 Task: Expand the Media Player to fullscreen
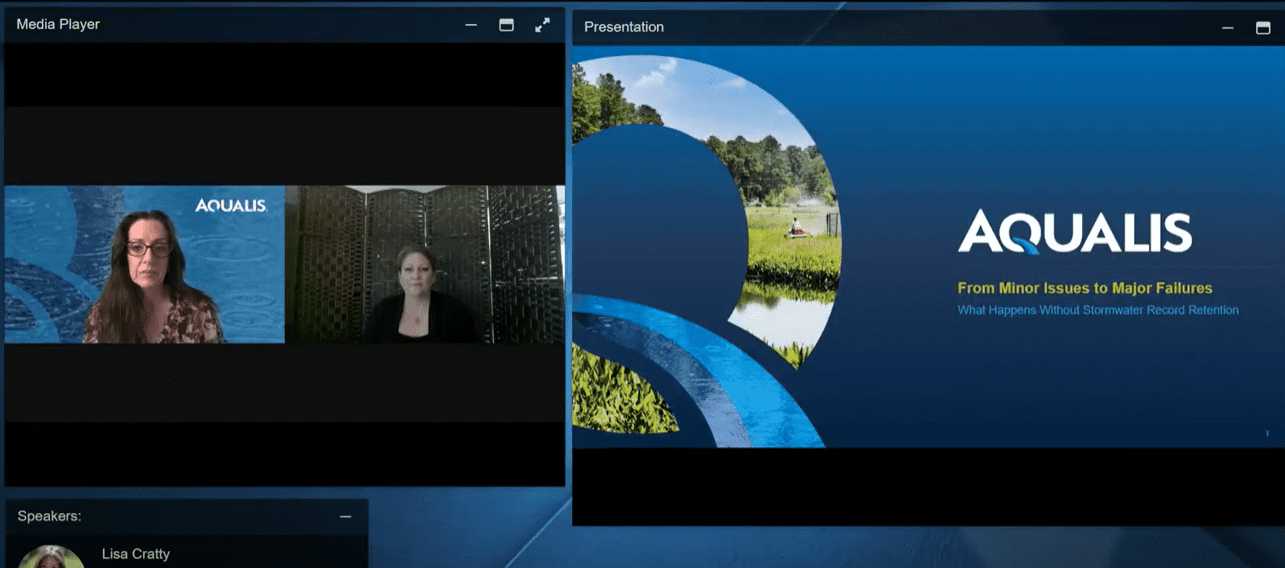542,25
